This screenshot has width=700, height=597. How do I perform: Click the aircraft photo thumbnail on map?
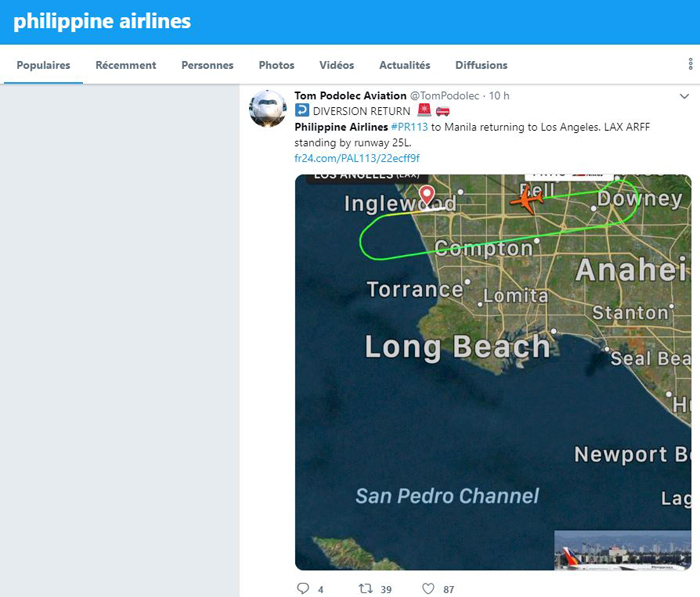pos(622,551)
